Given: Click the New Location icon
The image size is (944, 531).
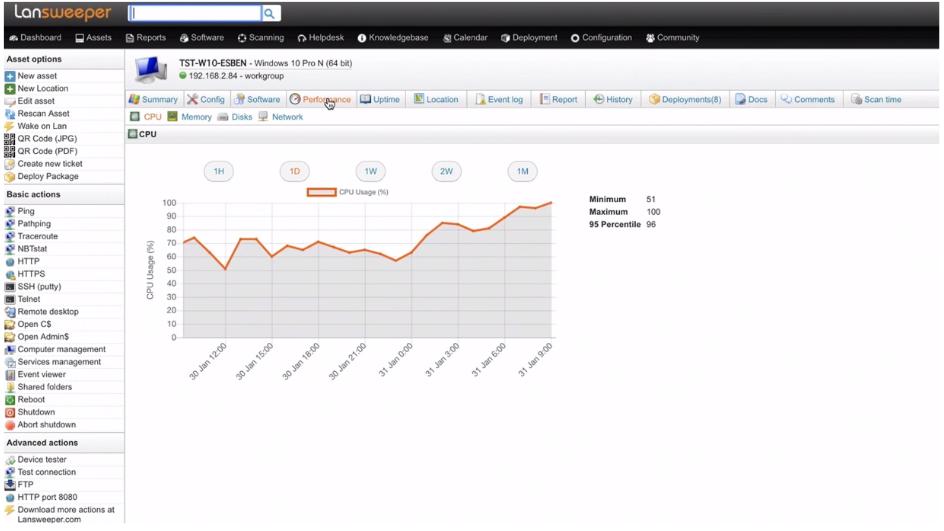Looking at the screenshot, I should pyautogui.click(x=10, y=89).
